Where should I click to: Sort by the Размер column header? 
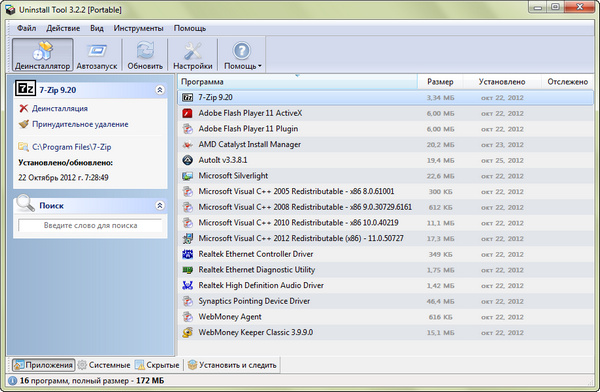pyautogui.click(x=440, y=82)
